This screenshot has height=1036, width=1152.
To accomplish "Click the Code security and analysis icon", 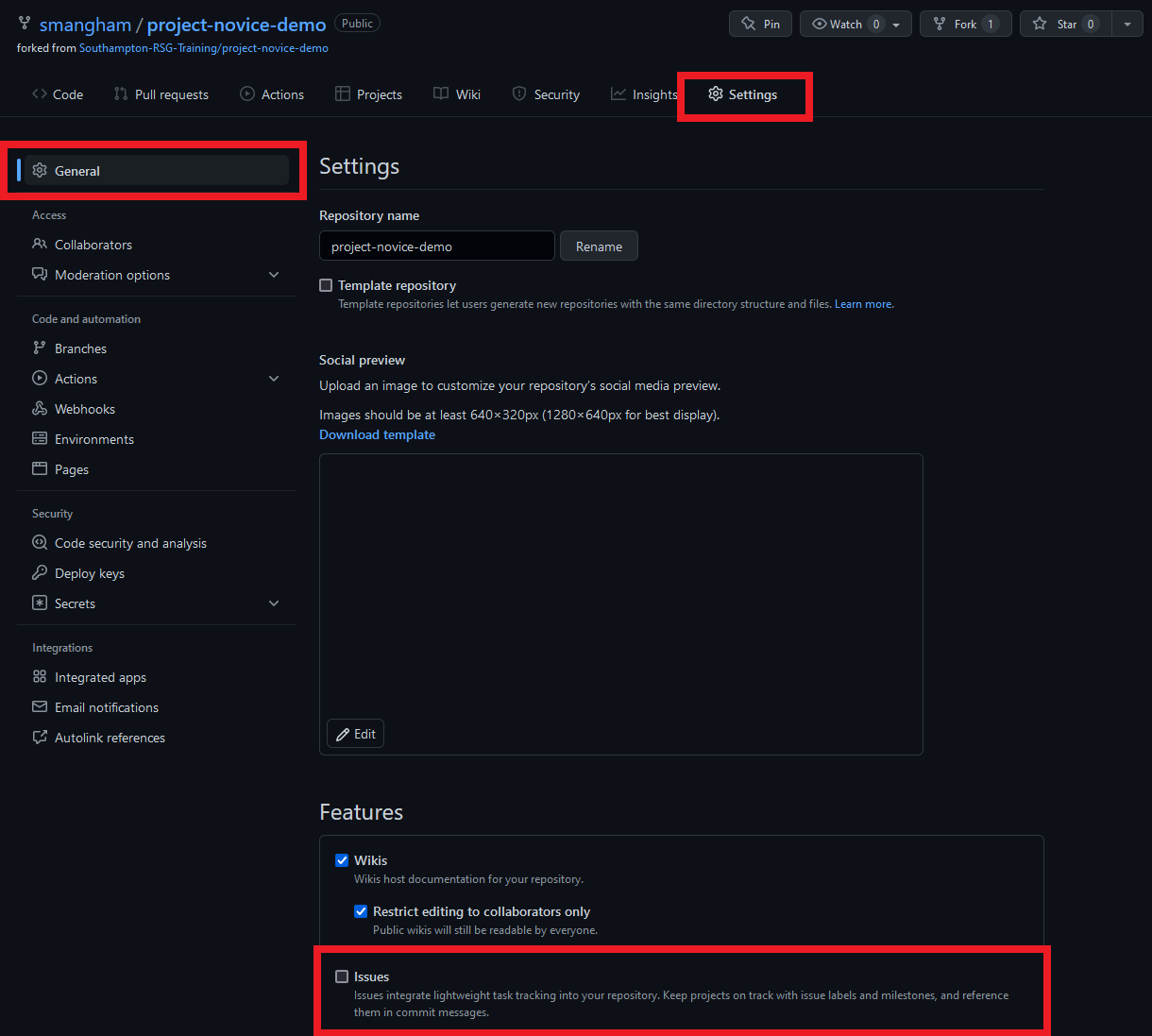I will 40,543.
